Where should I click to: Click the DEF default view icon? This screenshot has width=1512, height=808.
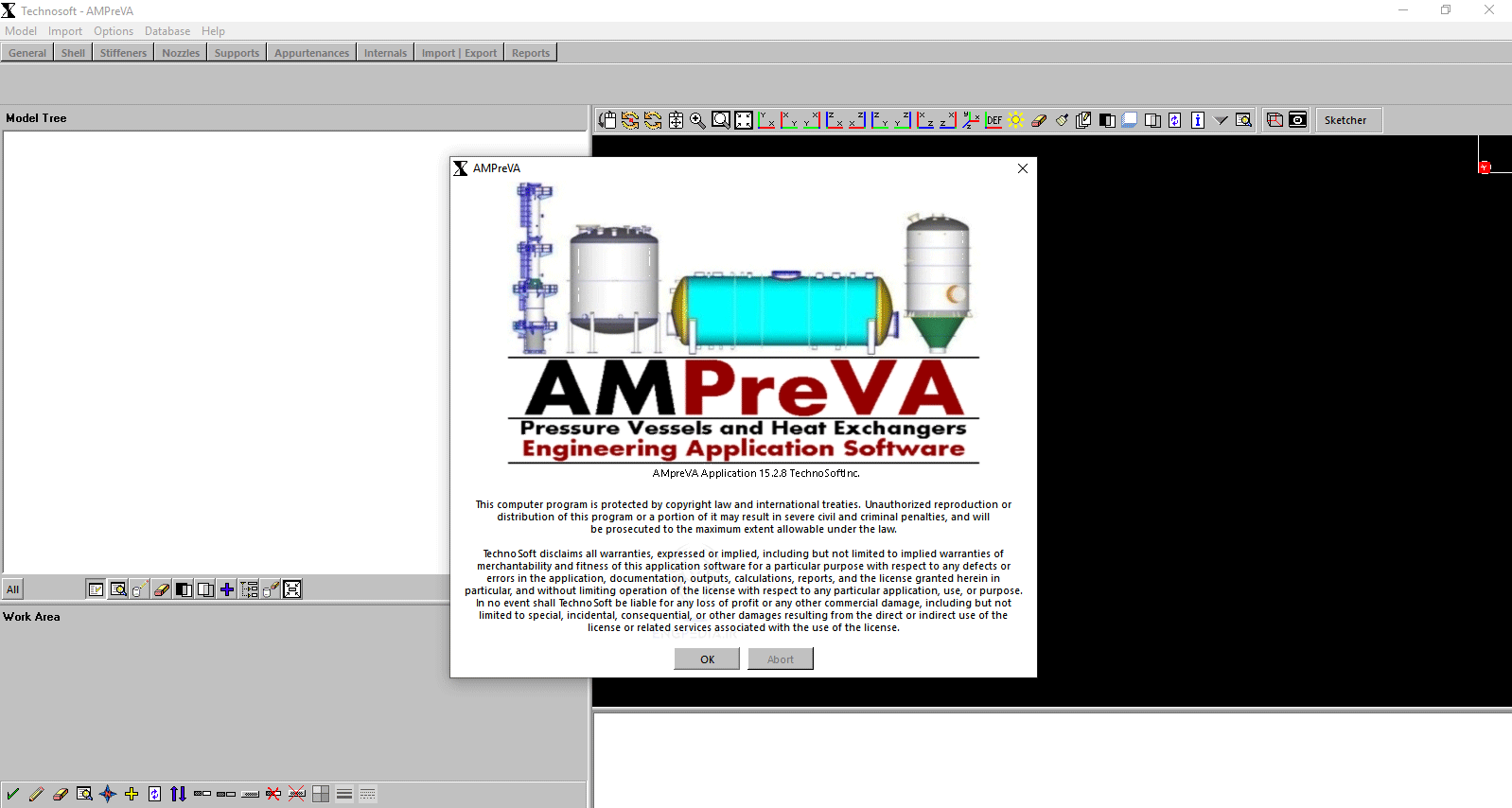tap(993, 120)
